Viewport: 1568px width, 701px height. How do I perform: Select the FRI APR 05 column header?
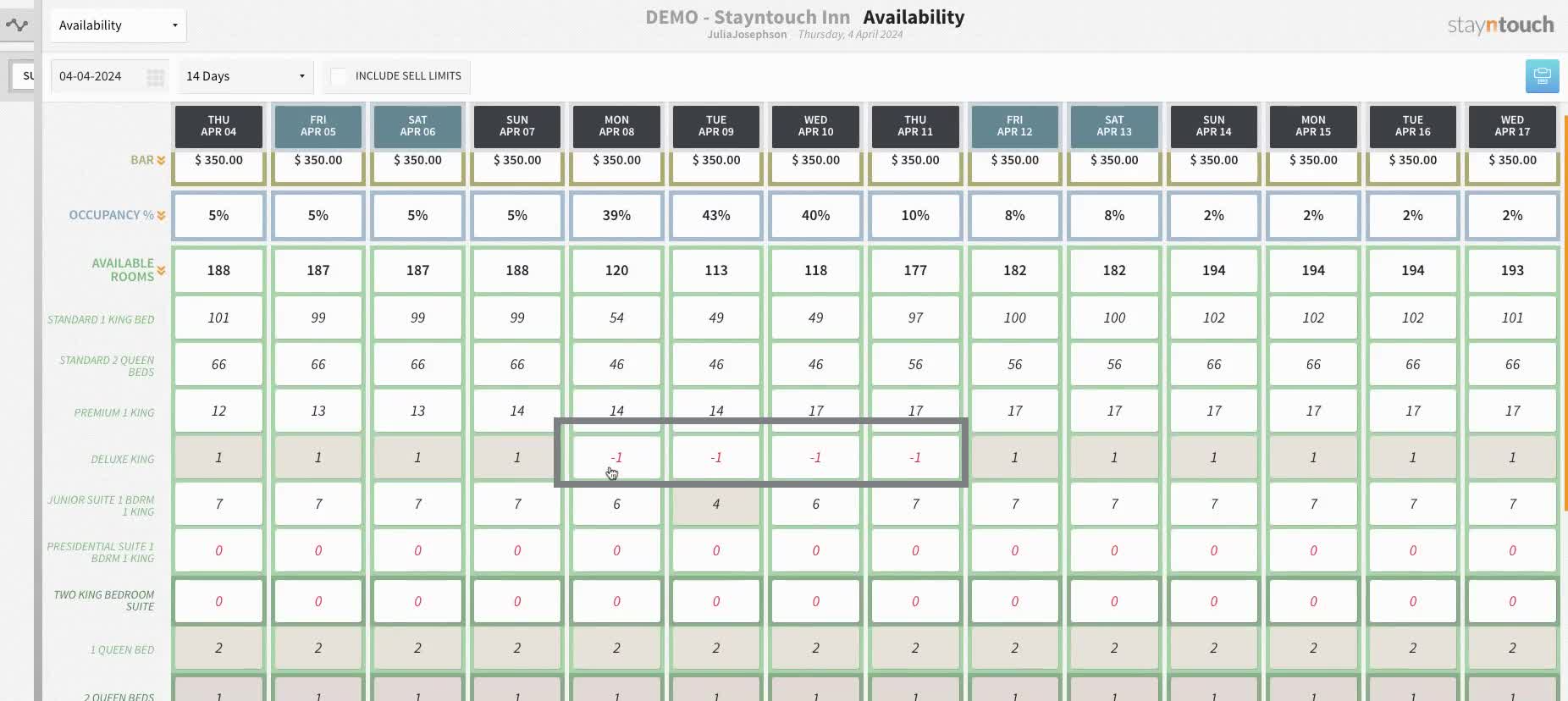click(x=318, y=126)
